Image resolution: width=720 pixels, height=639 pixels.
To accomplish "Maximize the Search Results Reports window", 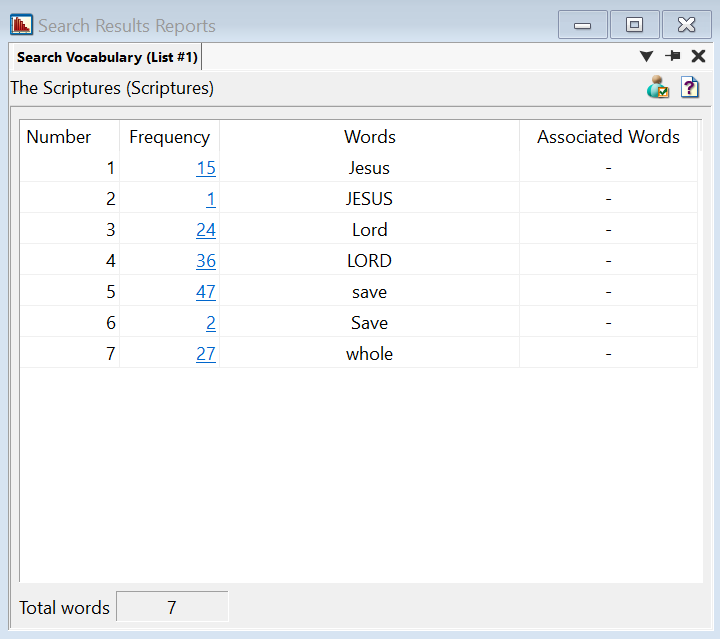I will coord(634,25).
